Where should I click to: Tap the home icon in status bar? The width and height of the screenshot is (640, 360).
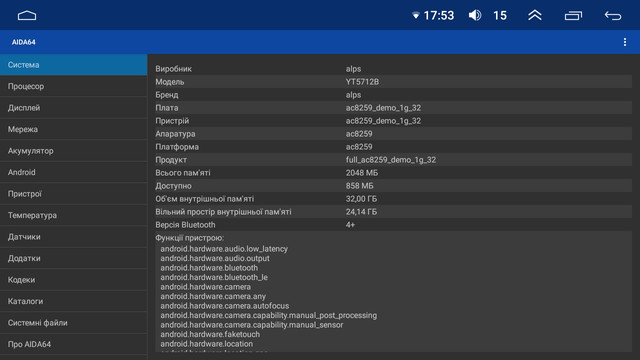coord(27,16)
